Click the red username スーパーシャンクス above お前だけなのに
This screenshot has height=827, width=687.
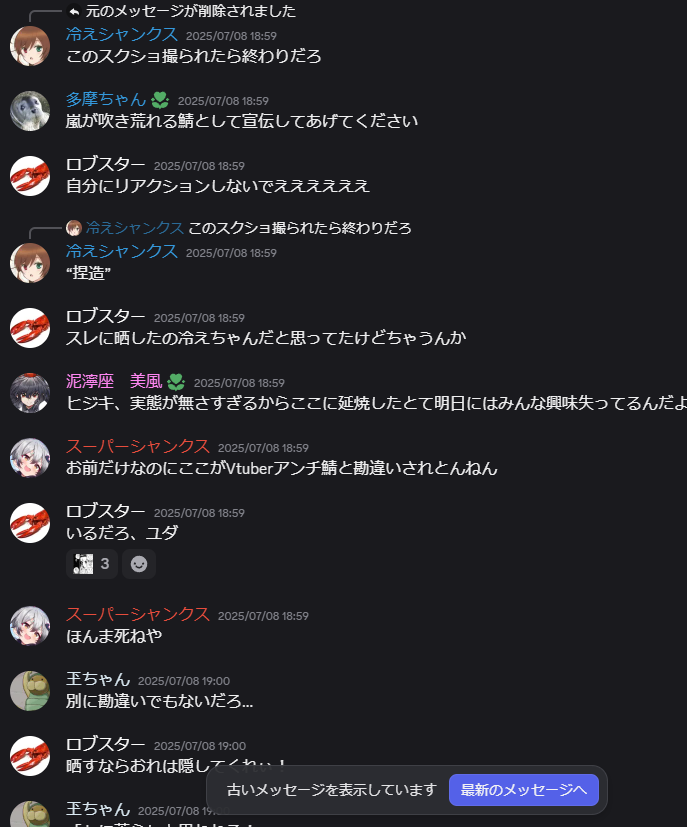(138, 447)
